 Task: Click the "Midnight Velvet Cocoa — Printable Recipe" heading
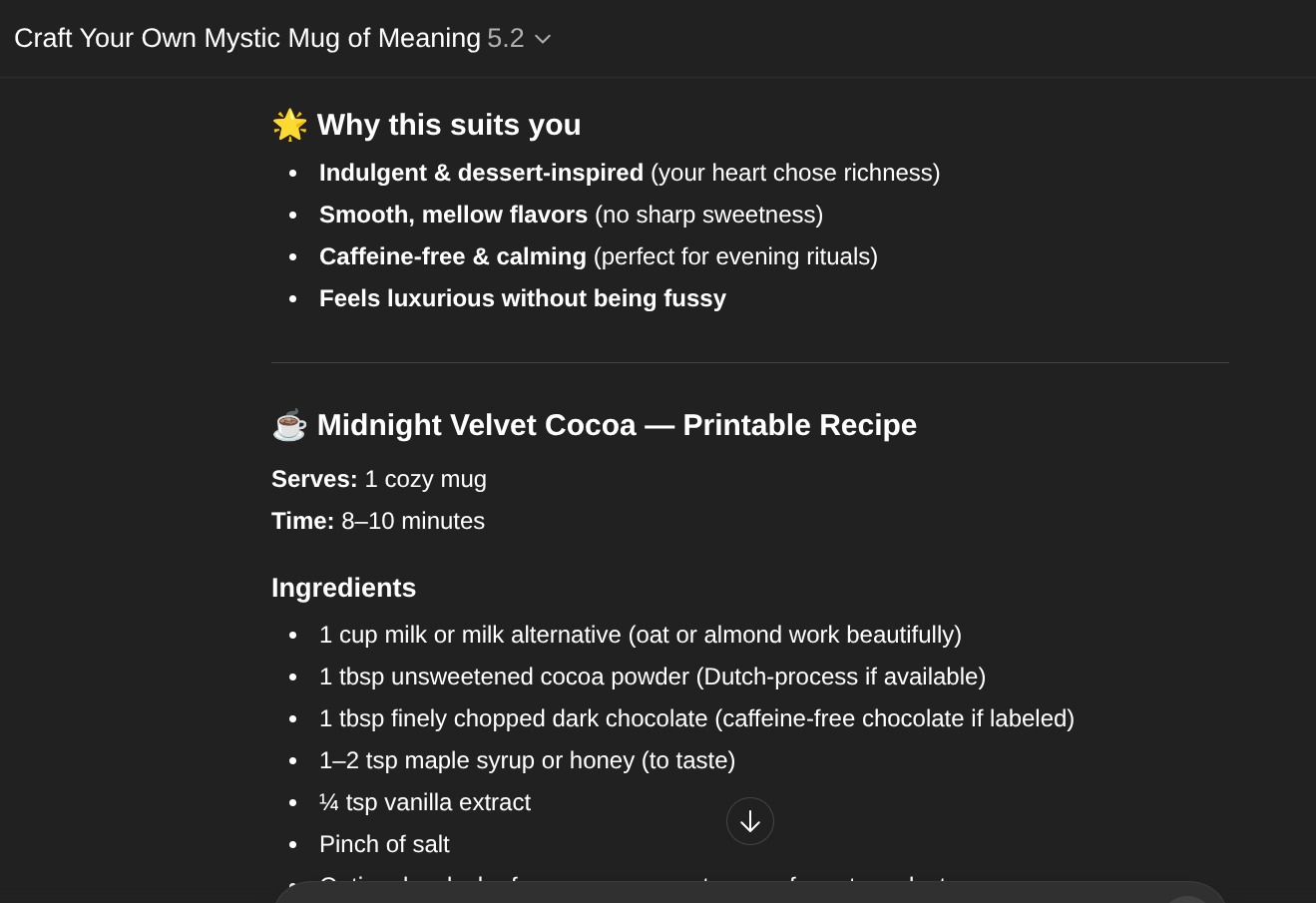[x=617, y=425]
